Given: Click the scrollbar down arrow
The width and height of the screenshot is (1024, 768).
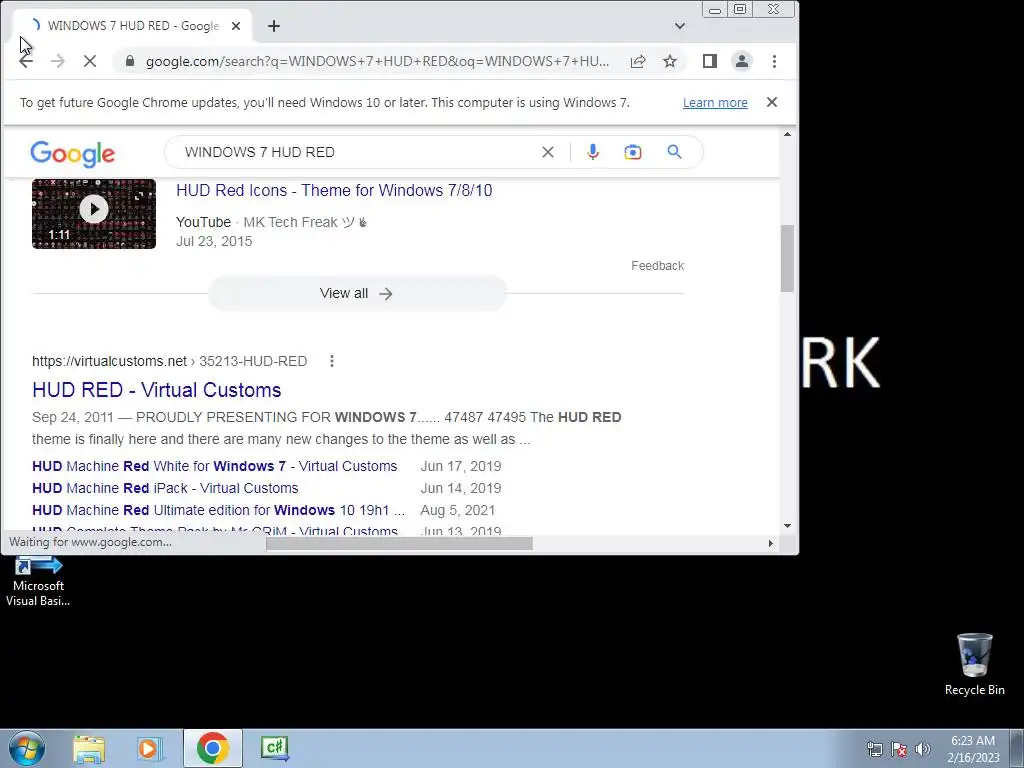Looking at the screenshot, I should click(788, 526).
